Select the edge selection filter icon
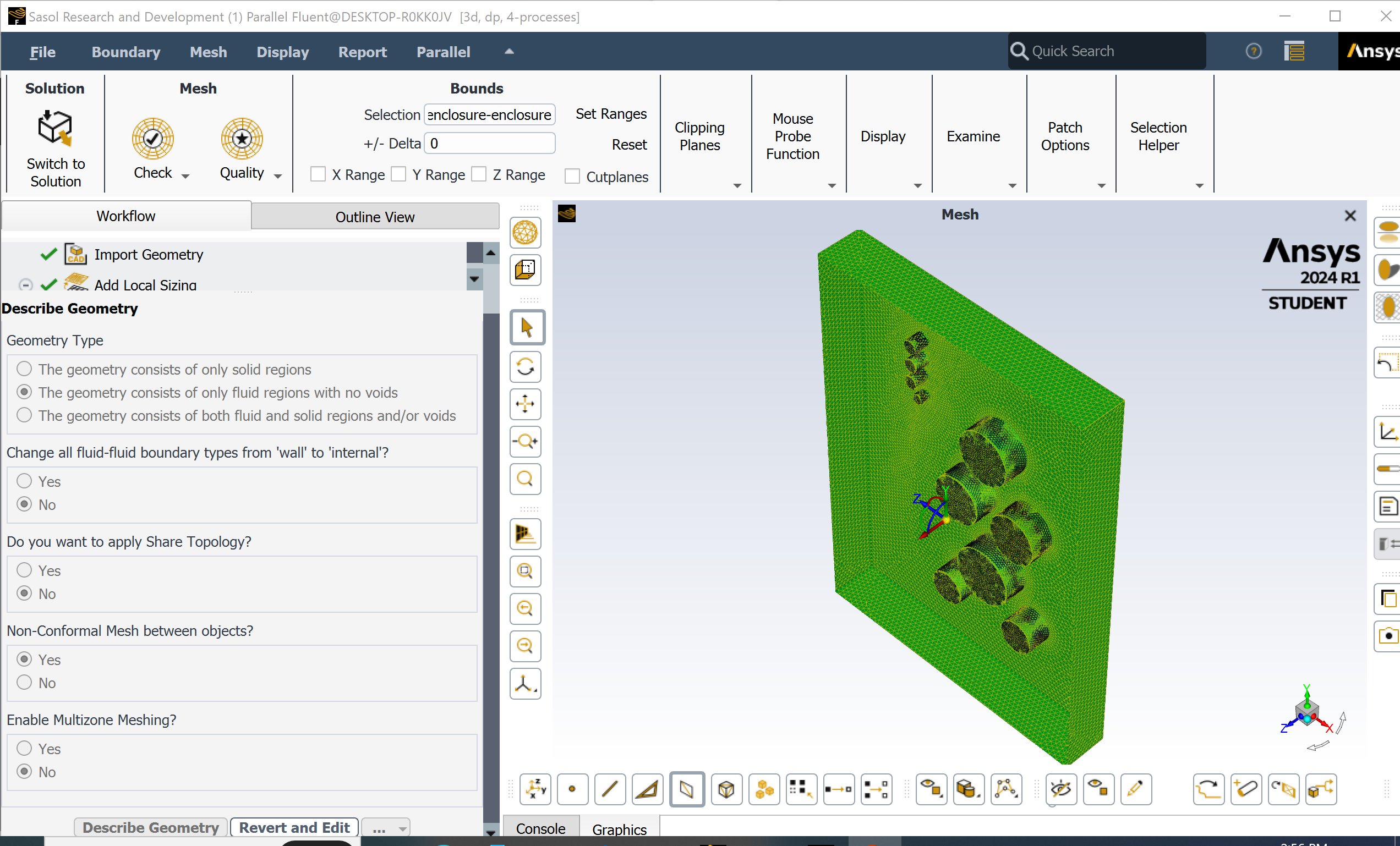The image size is (1400, 846). point(610,789)
